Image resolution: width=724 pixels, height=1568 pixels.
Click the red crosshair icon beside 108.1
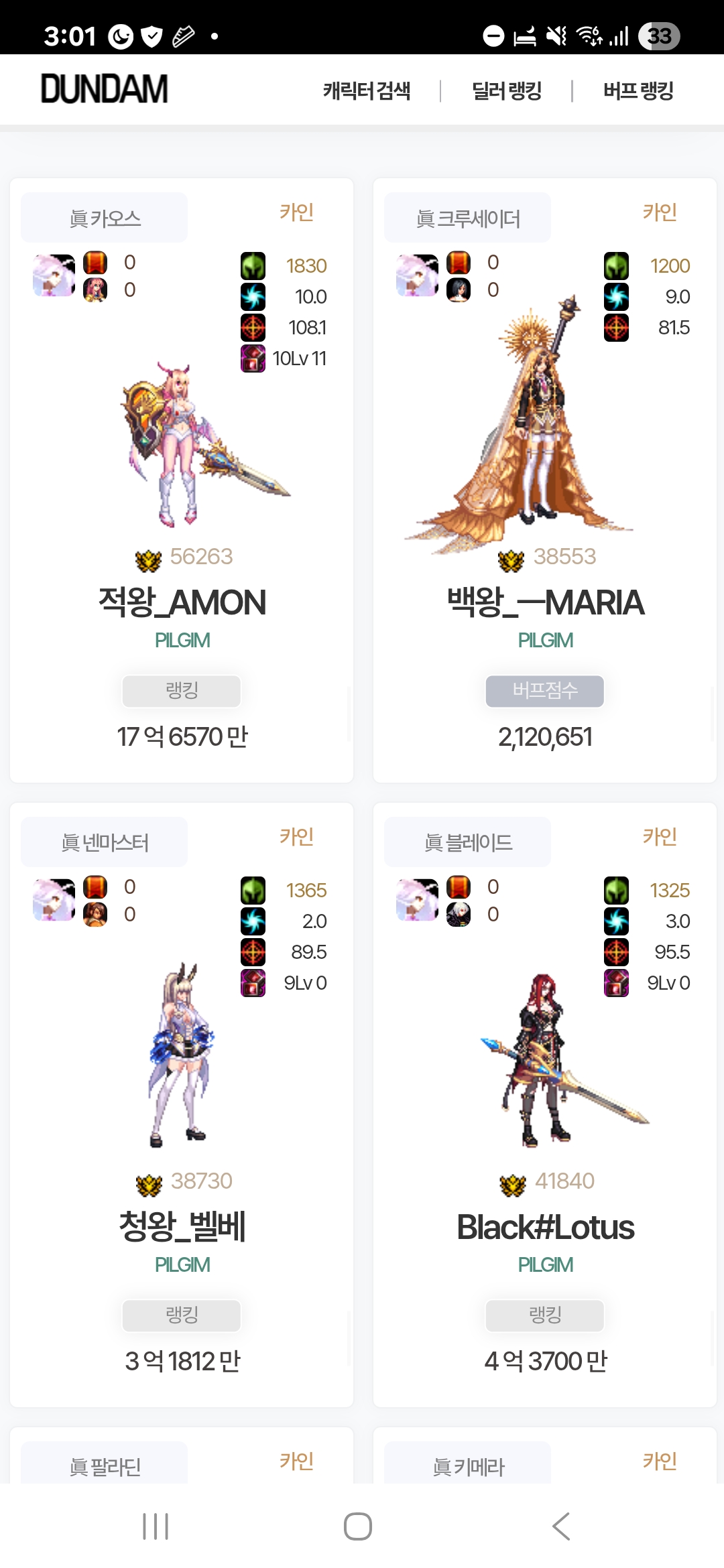(253, 328)
